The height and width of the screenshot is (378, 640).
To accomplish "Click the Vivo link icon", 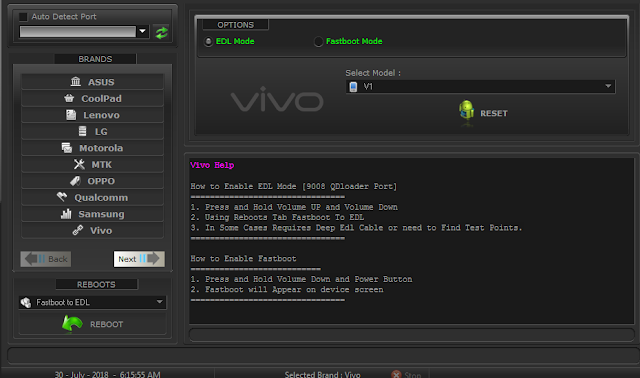I will pyautogui.click(x=78, y=230).
